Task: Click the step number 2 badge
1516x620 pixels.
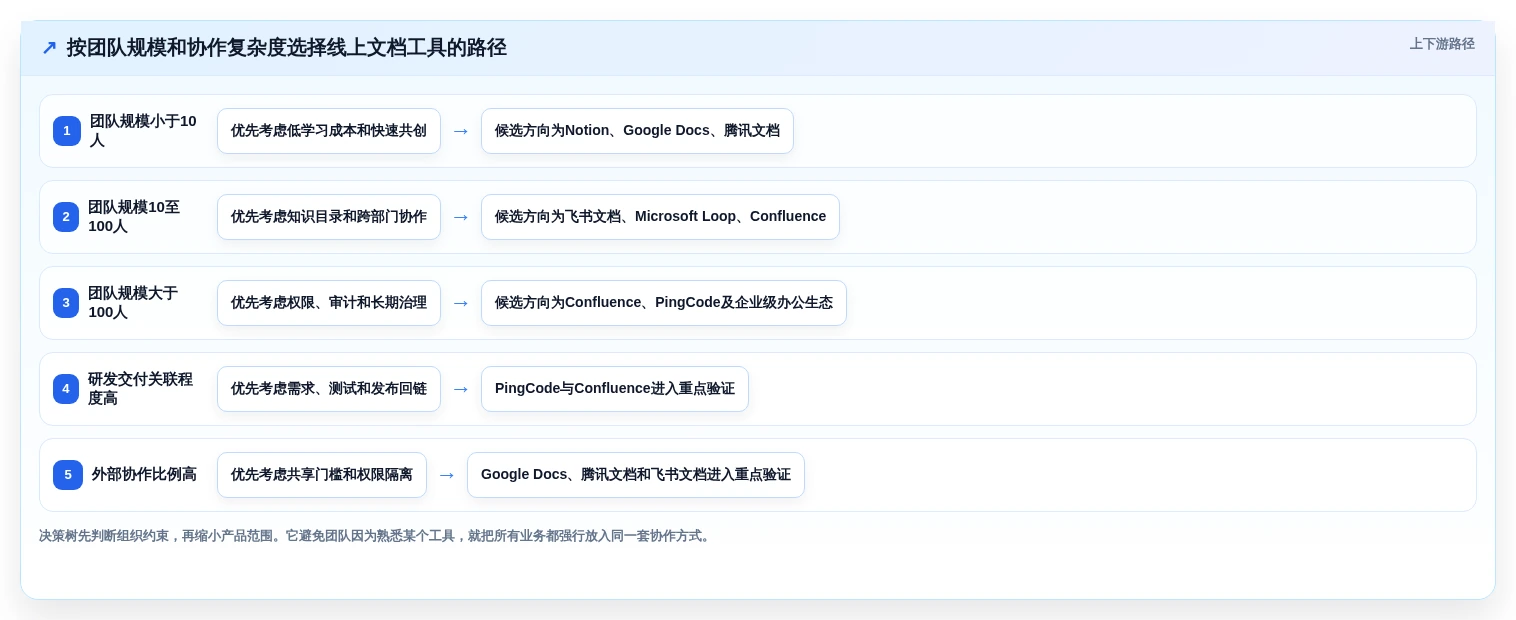Action: 66,217
